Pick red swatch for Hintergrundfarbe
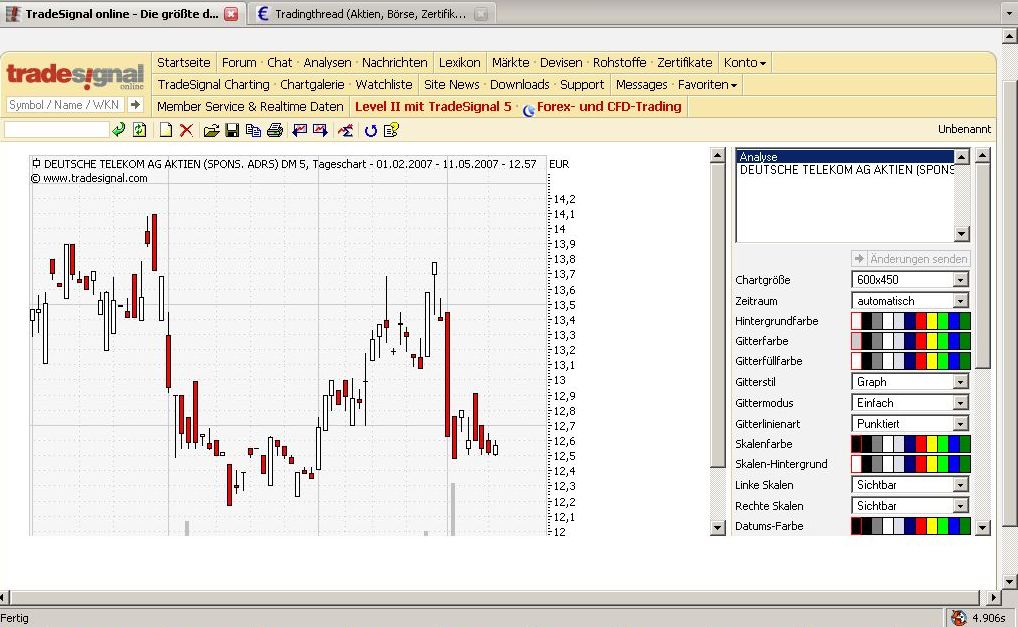The height and width of the screenshot is (627, 1018). click(921, 321)
